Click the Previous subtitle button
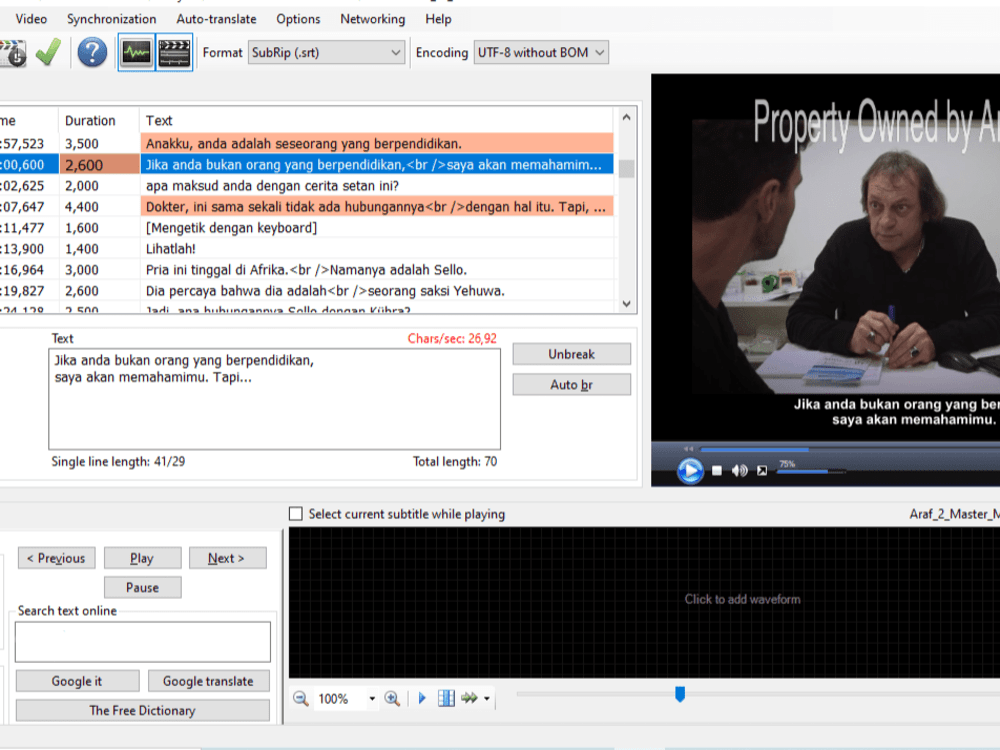Viewport: 1000px width, 750px height. coord(56,558)
